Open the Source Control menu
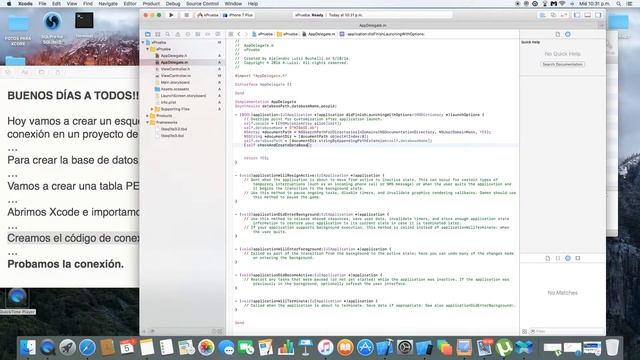This screenshot has height=360, width=640. click(202, 4)
